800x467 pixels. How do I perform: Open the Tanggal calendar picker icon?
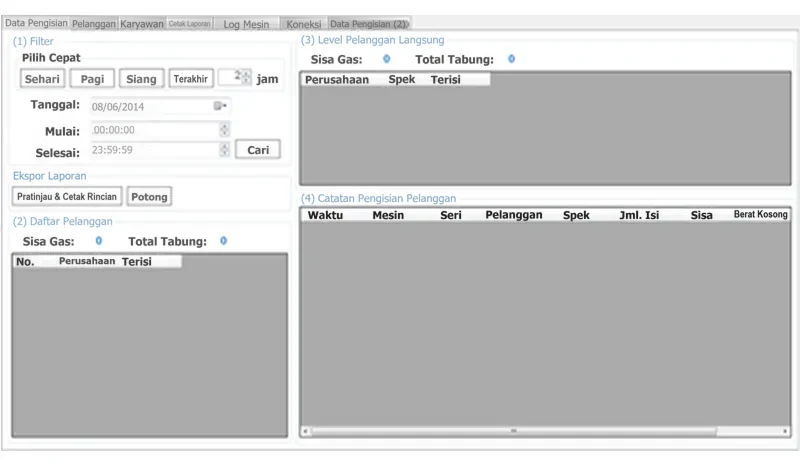tap(220, 106)
